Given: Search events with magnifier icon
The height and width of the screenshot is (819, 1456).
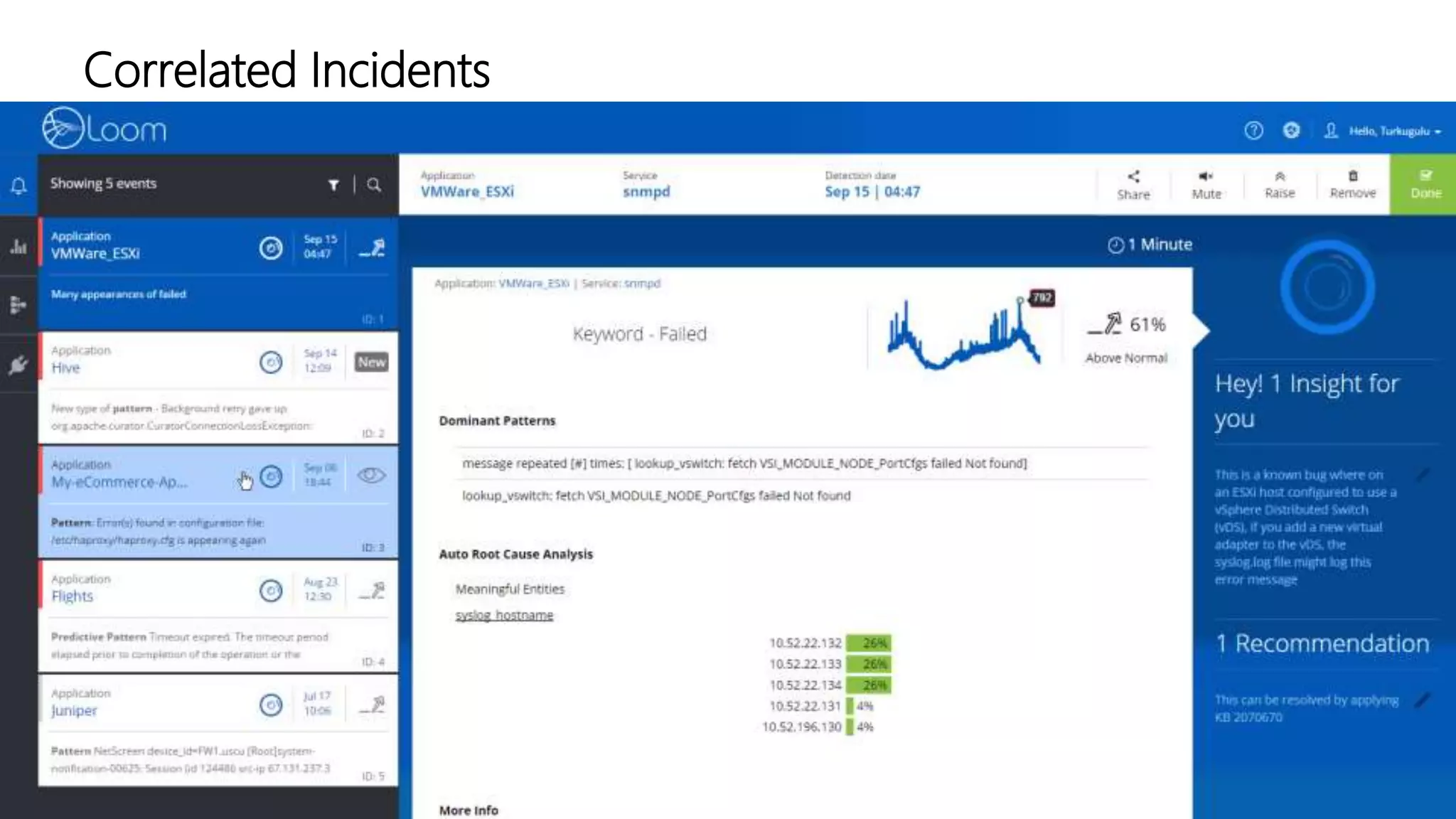Looking at the screenshot, I should pyautogui.click(x=374, y=185).
